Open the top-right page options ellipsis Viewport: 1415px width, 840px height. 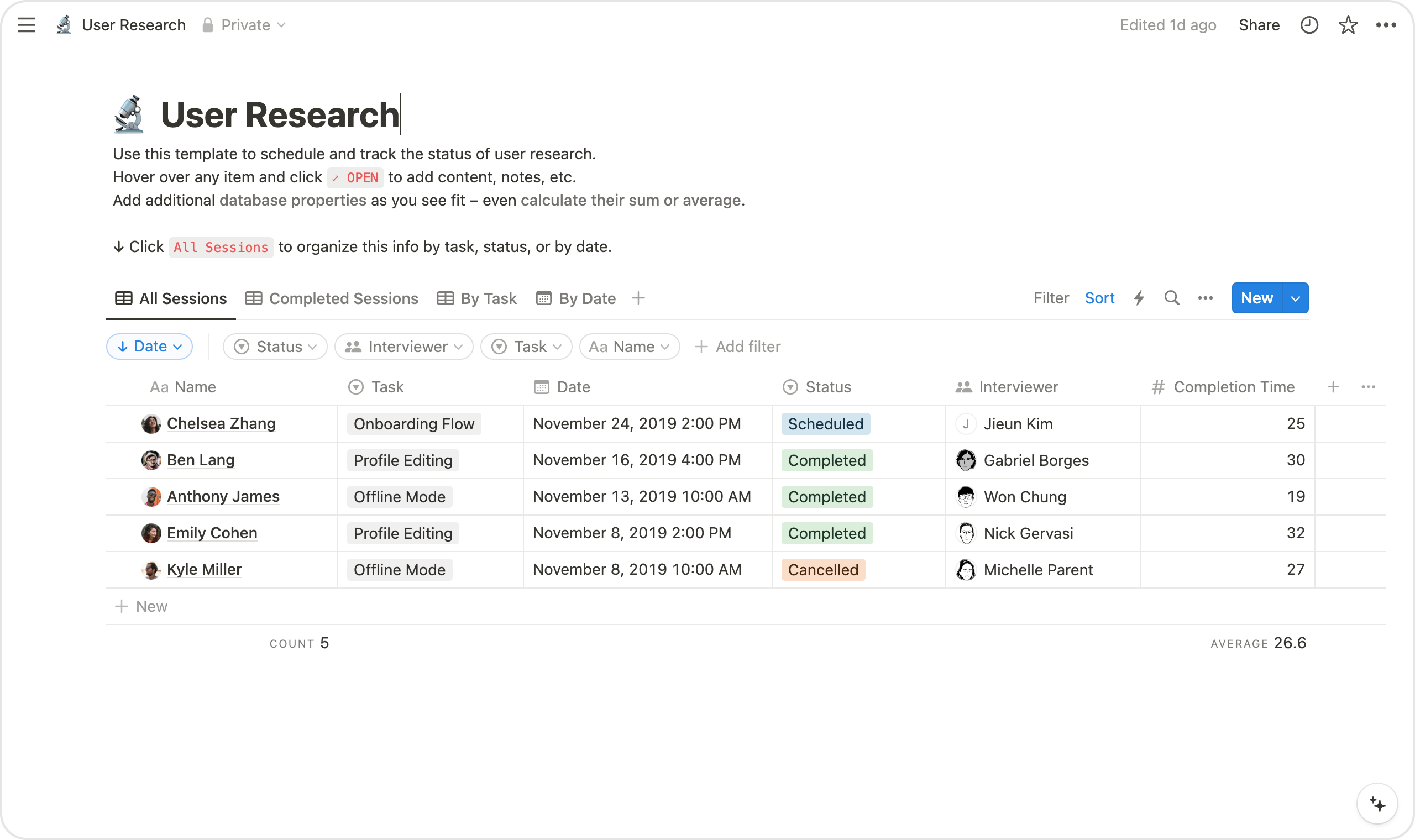coord(1386,25)
